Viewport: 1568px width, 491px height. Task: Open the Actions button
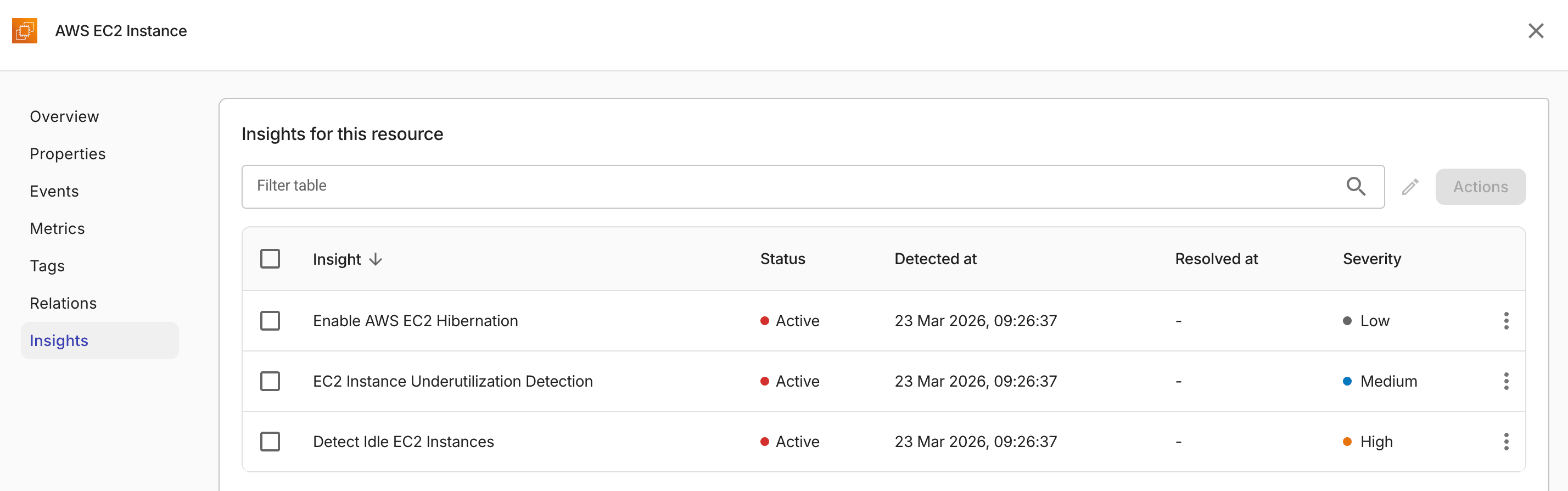[x=1480, y=186]
